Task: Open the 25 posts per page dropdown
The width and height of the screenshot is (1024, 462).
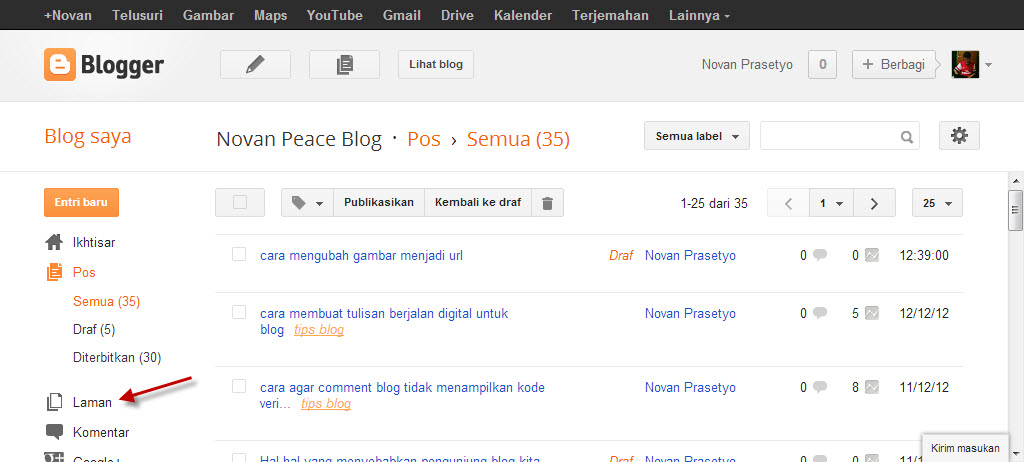Action: click(x=937, y=203)
